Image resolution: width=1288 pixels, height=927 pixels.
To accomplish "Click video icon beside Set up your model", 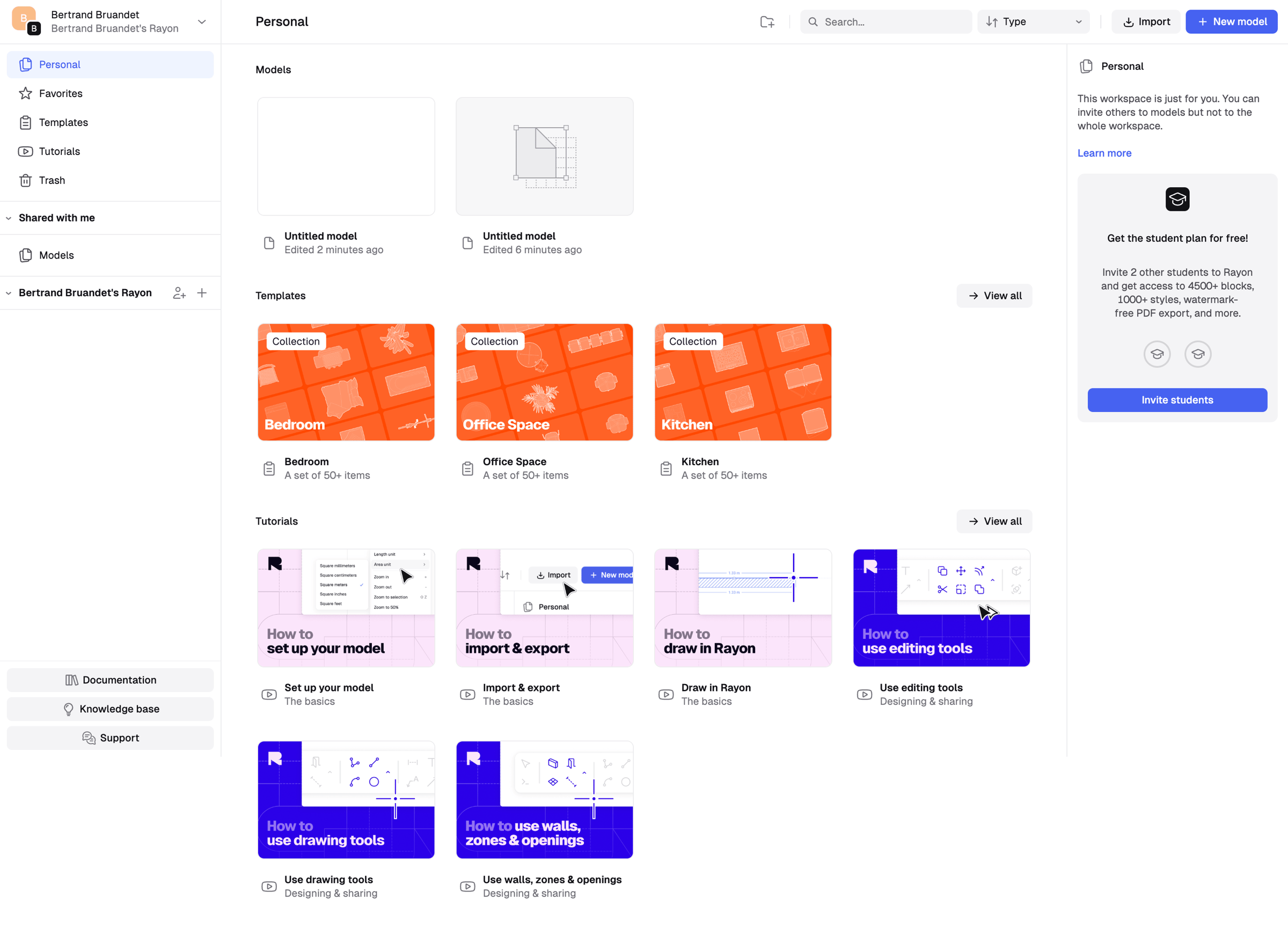I will [x=269, y=694].
